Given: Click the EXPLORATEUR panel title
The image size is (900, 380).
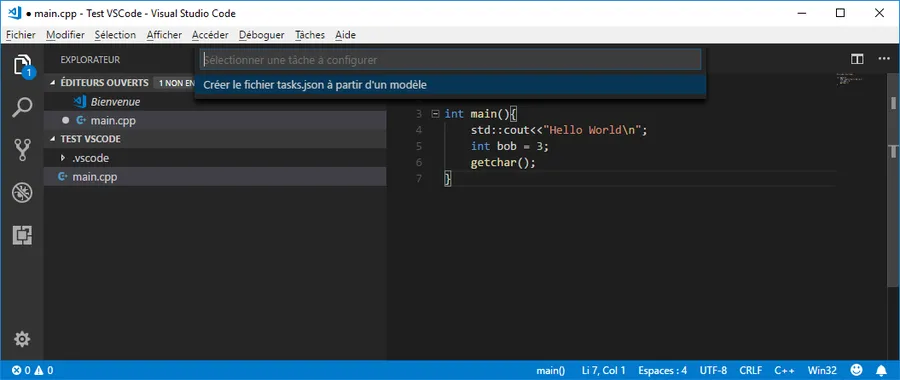Looking at the screenshot, I should 90,60.
